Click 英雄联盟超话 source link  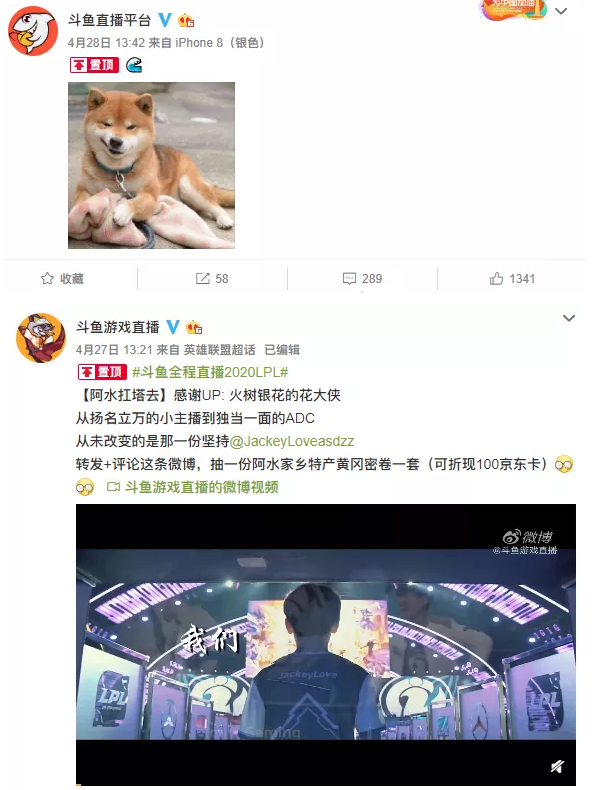click(219, 350)
